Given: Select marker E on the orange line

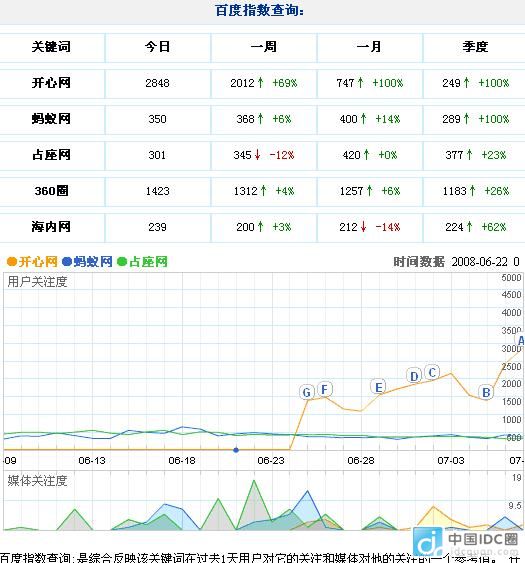Looking at the screenshot, I should 378,387.
